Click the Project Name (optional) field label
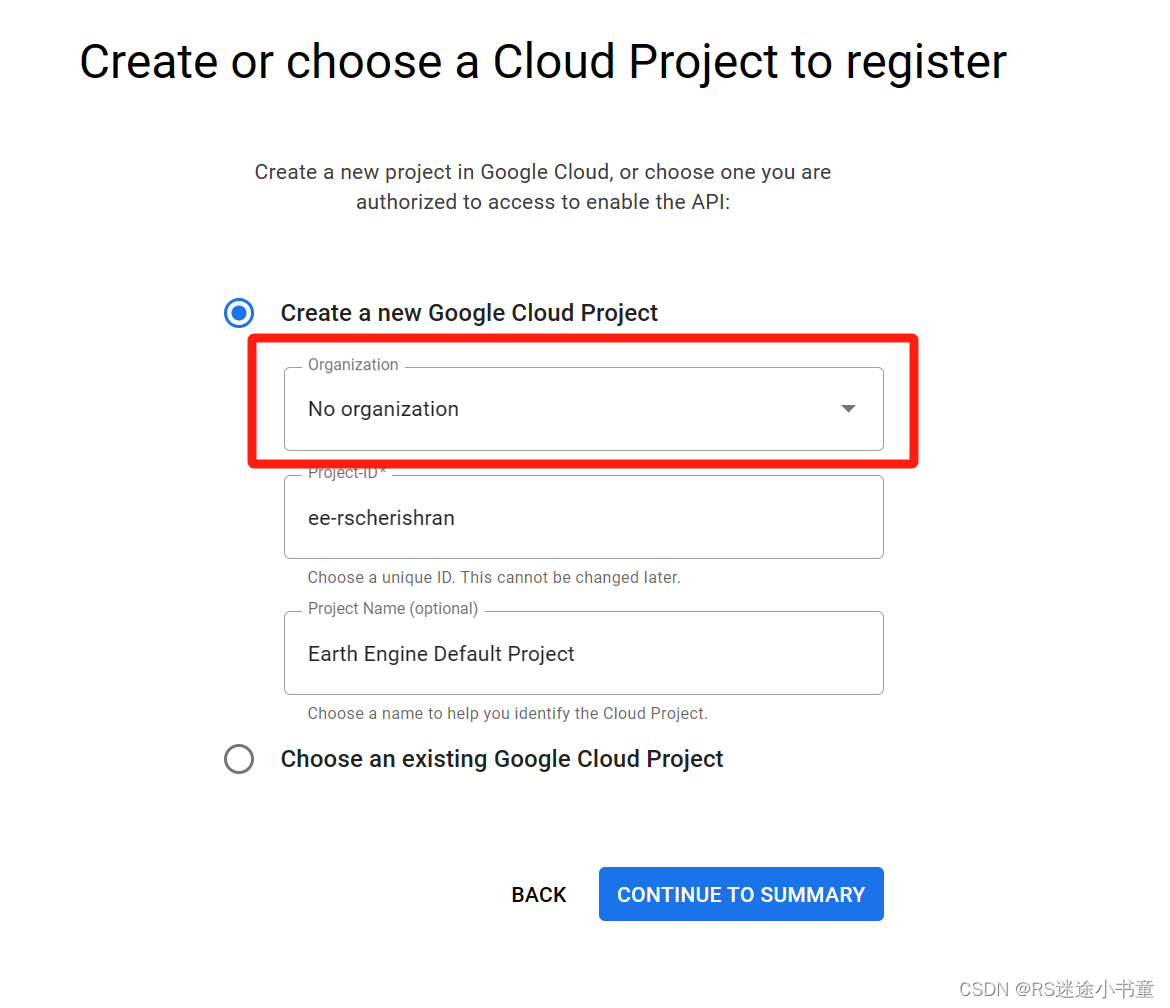 click(393, 609)
